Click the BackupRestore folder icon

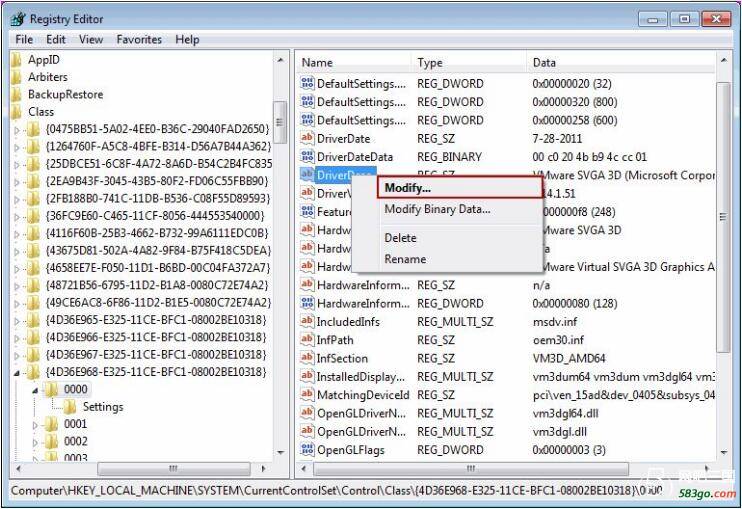pos(17,95)
